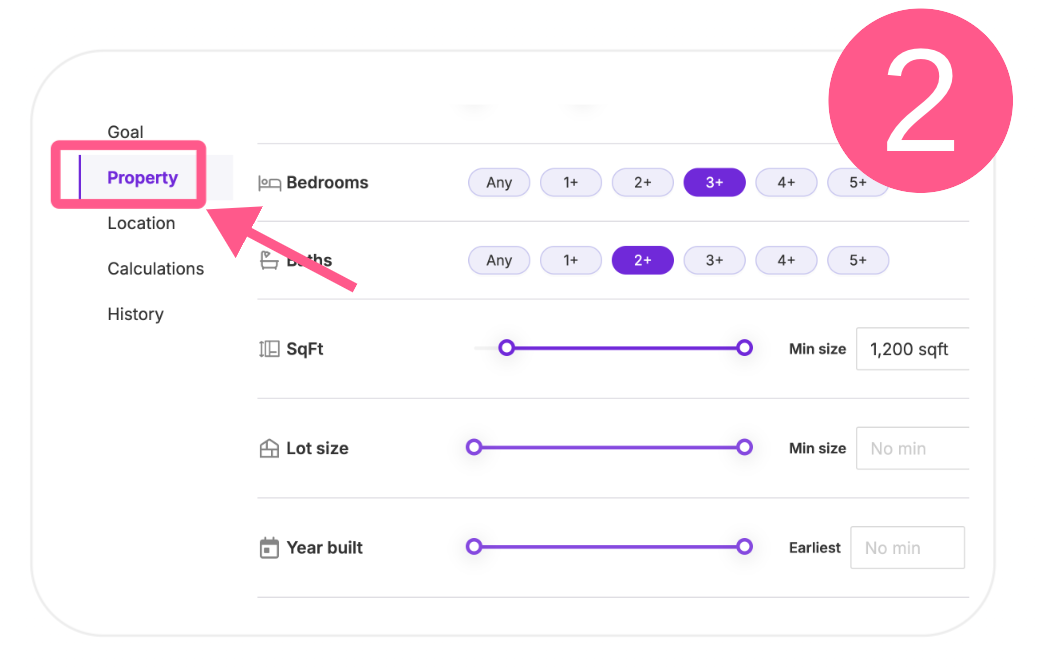This screenshot has width=1042, height=670.
Task: Open the Location section
Action: [142, 223]
